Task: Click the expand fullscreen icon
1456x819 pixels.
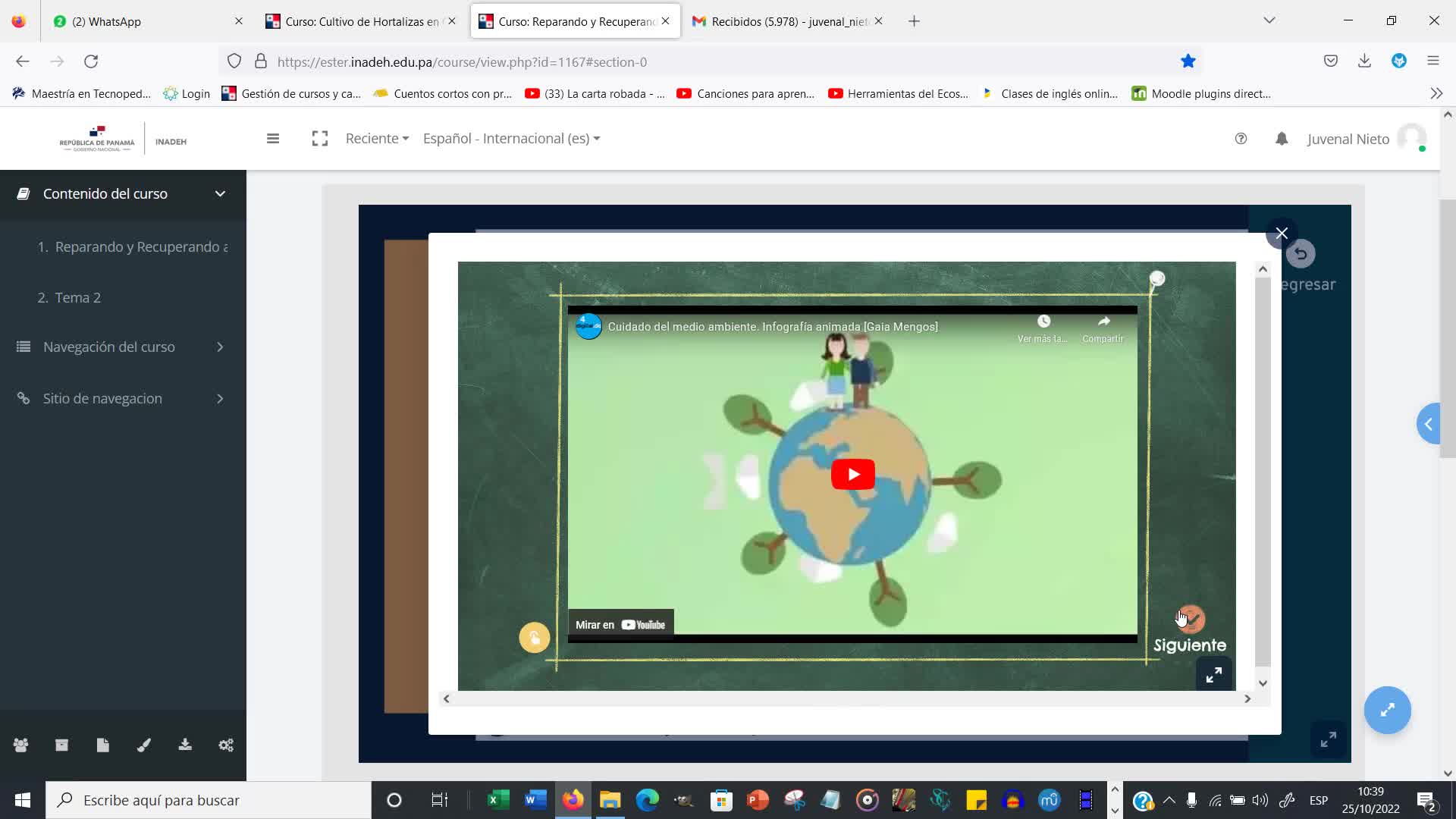Action: [x=1215, y=676]
